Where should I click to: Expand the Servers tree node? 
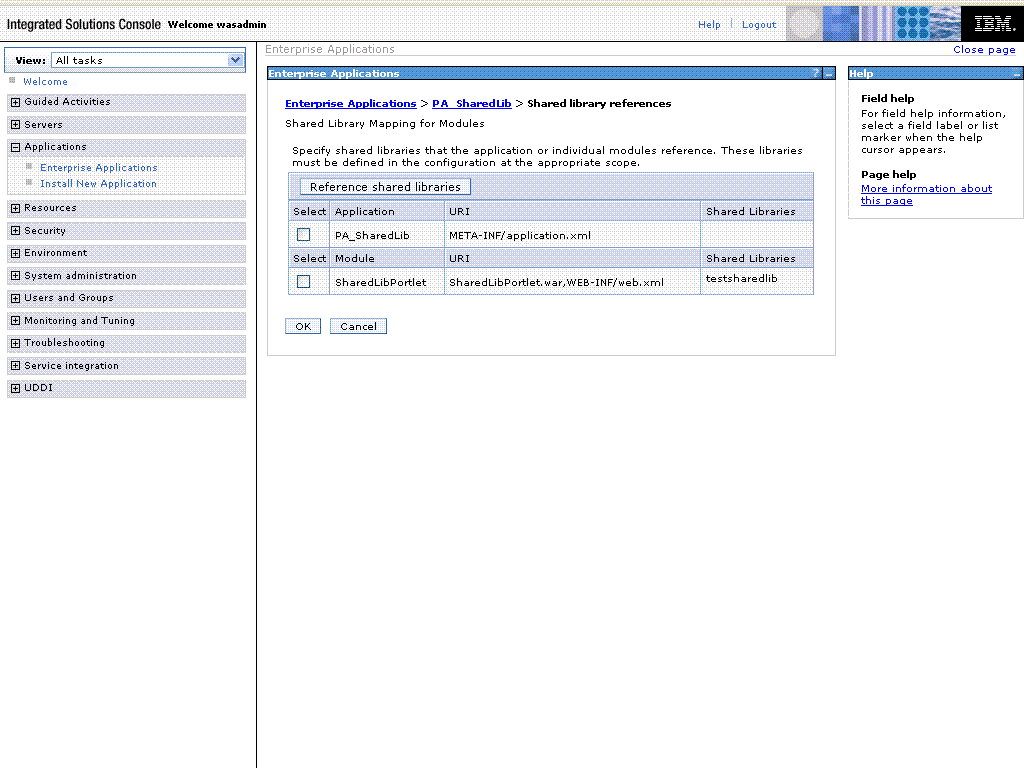(x=16, y=125)
